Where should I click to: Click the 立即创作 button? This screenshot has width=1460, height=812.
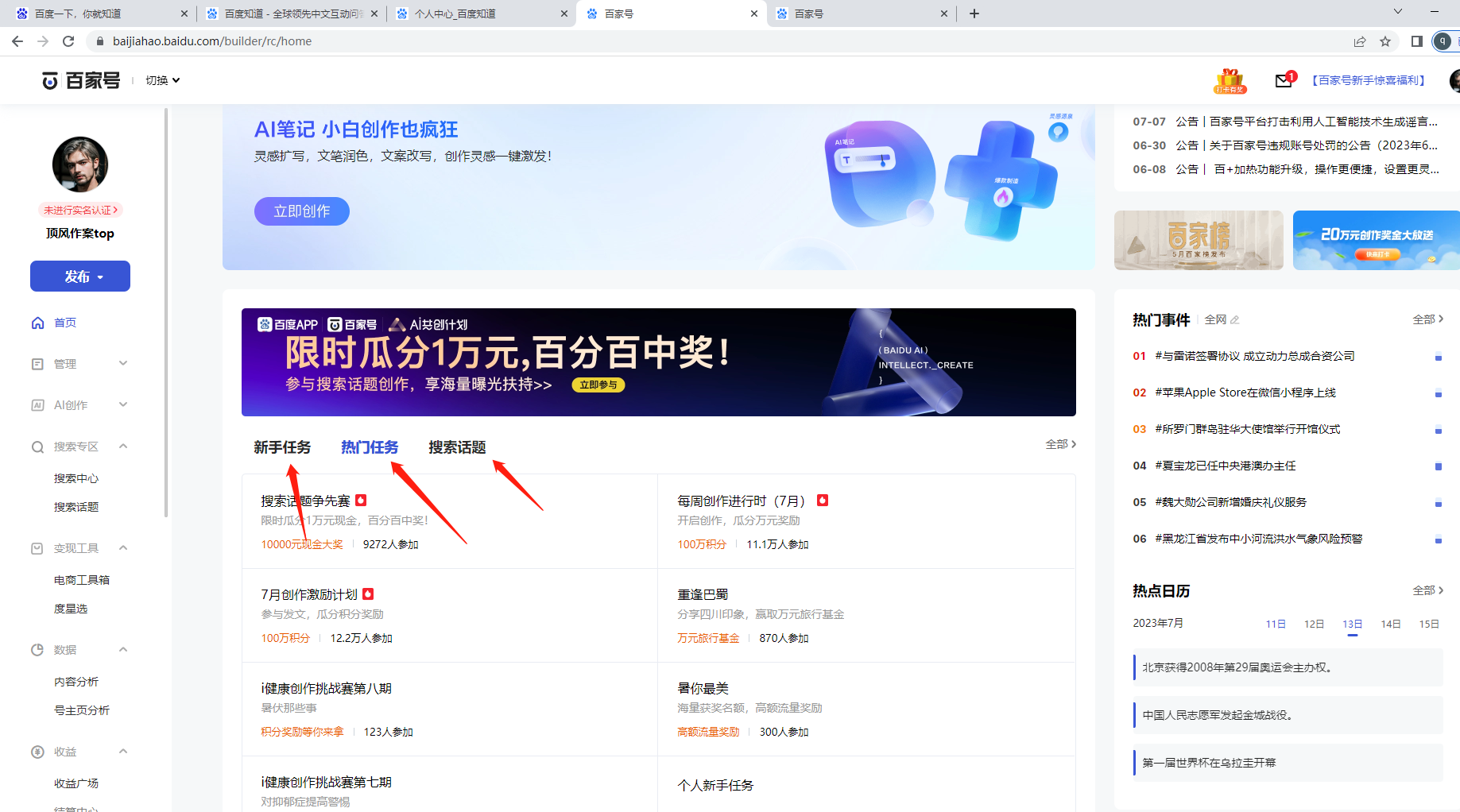302,211
